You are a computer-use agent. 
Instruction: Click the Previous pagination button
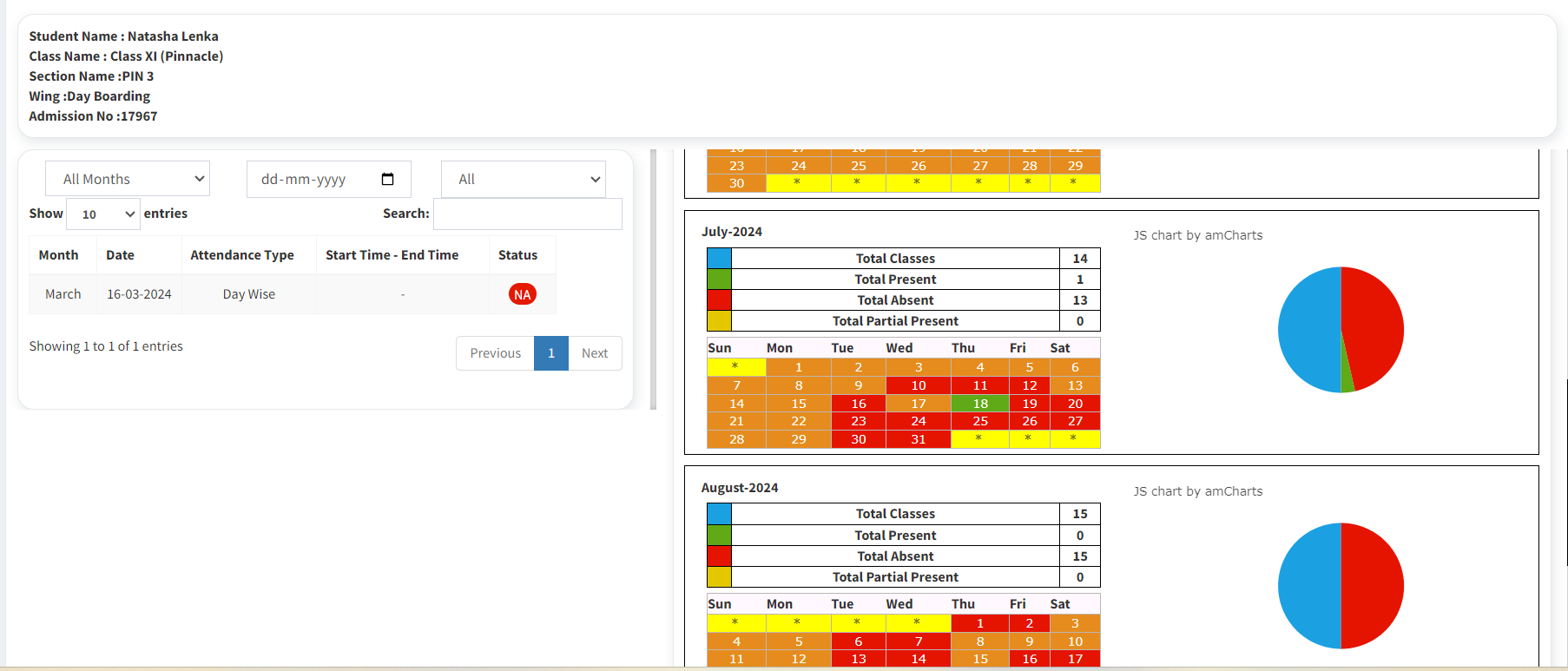(495, 353)
